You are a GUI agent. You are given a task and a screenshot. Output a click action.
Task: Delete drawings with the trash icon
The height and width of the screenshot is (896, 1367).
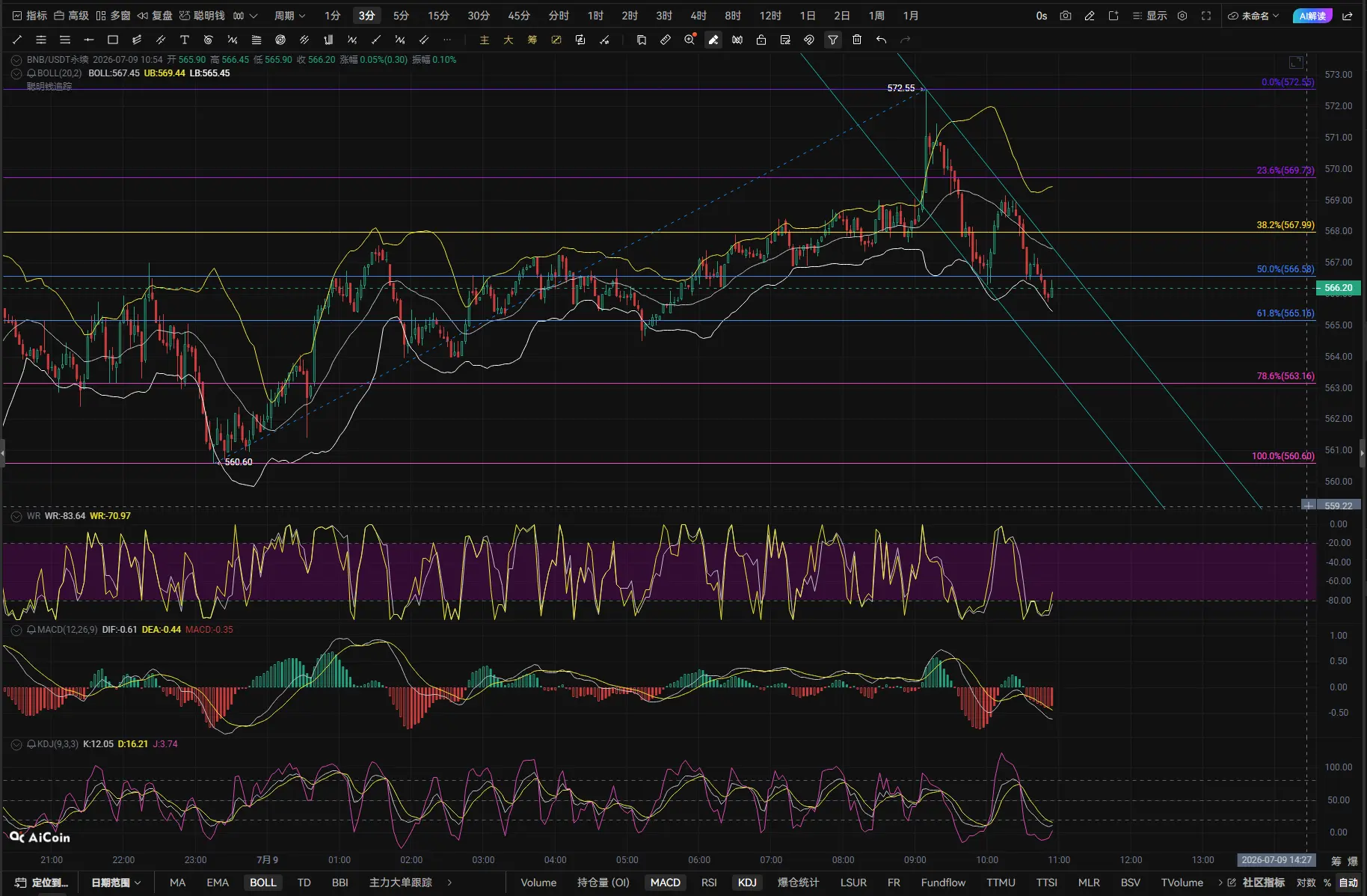coord(857,40)
